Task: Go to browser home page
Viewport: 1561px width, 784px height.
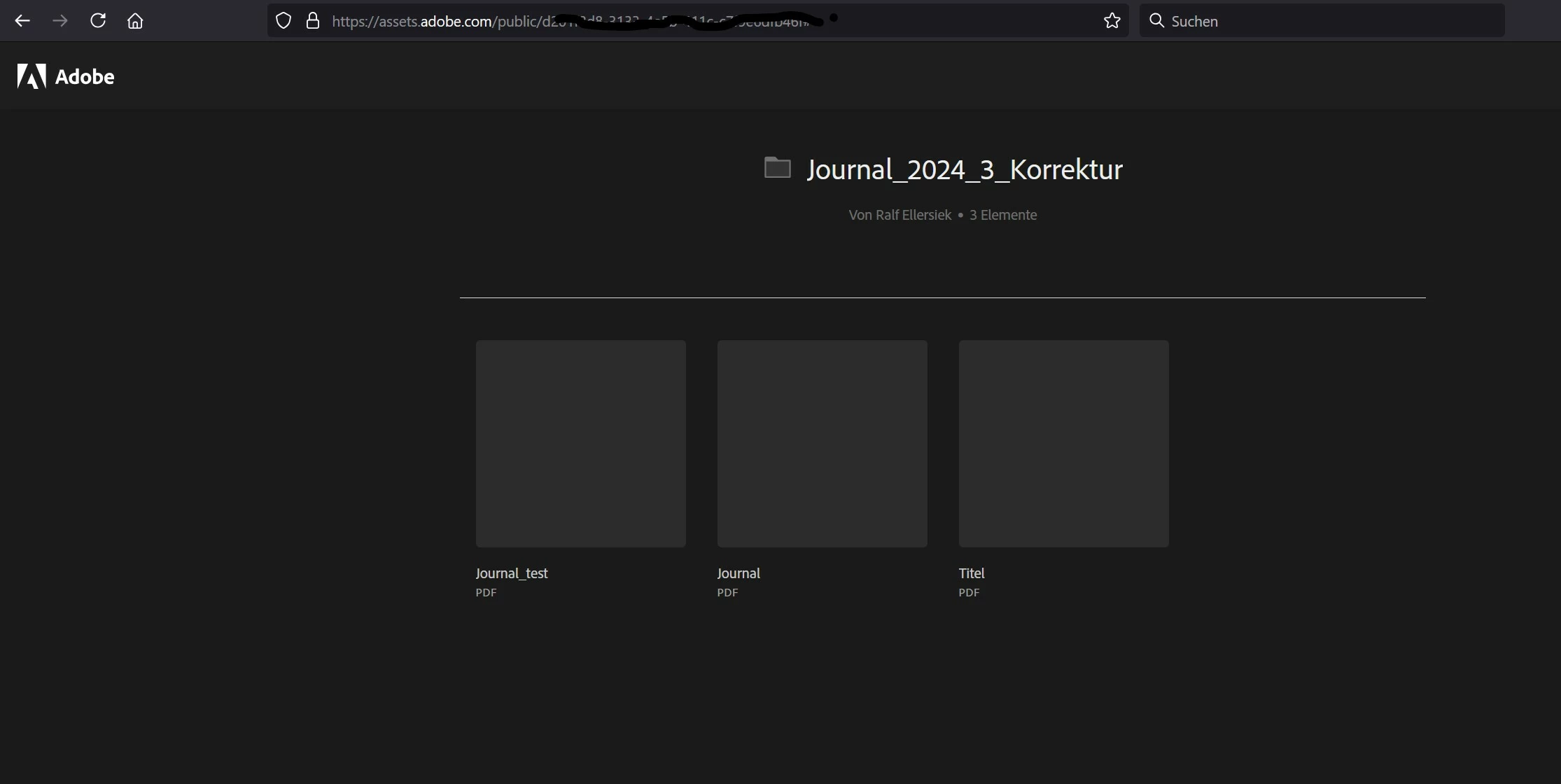Action: click(135, 21)
